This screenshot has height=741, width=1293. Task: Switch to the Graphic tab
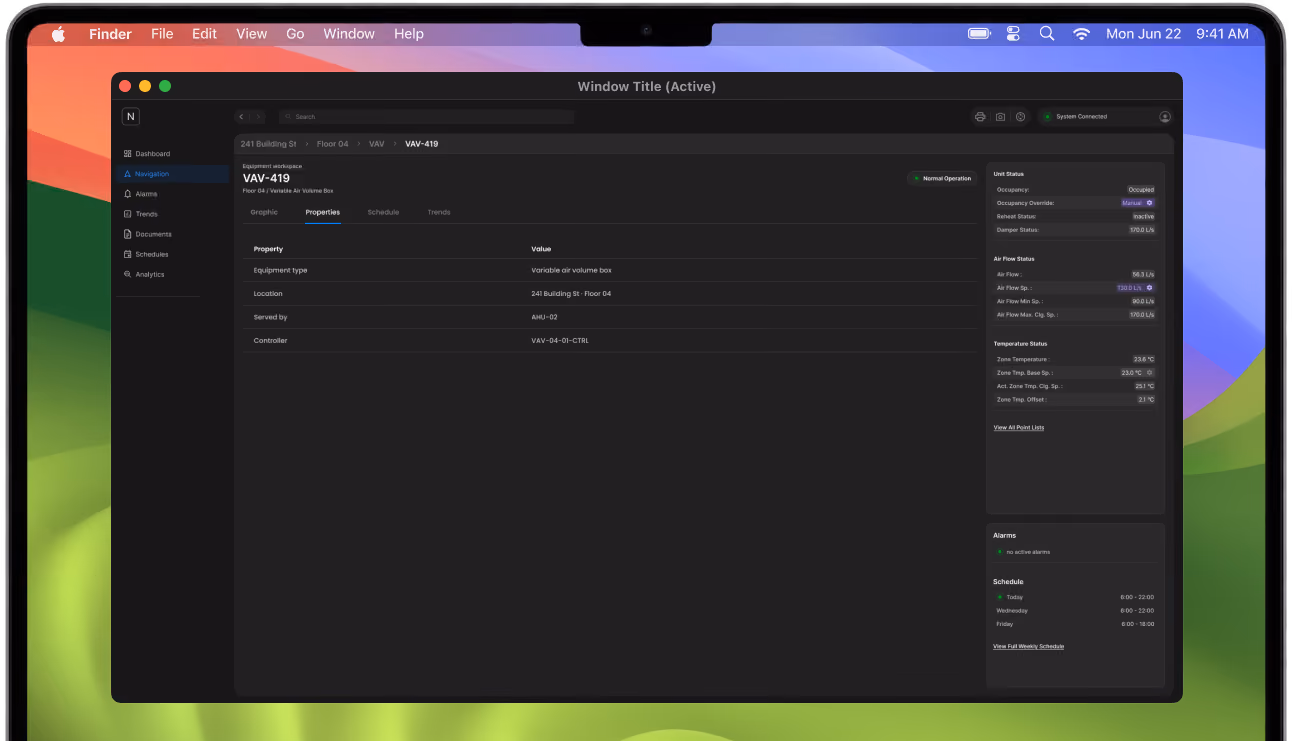264,212
